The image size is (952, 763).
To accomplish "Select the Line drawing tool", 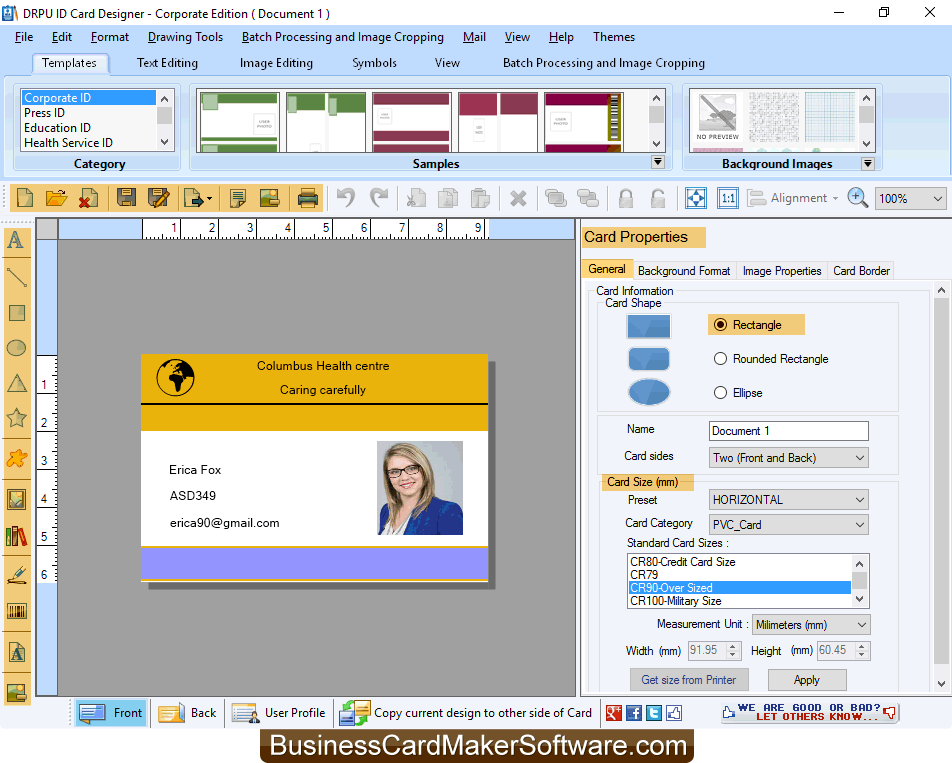I will (x=16, y=277).
